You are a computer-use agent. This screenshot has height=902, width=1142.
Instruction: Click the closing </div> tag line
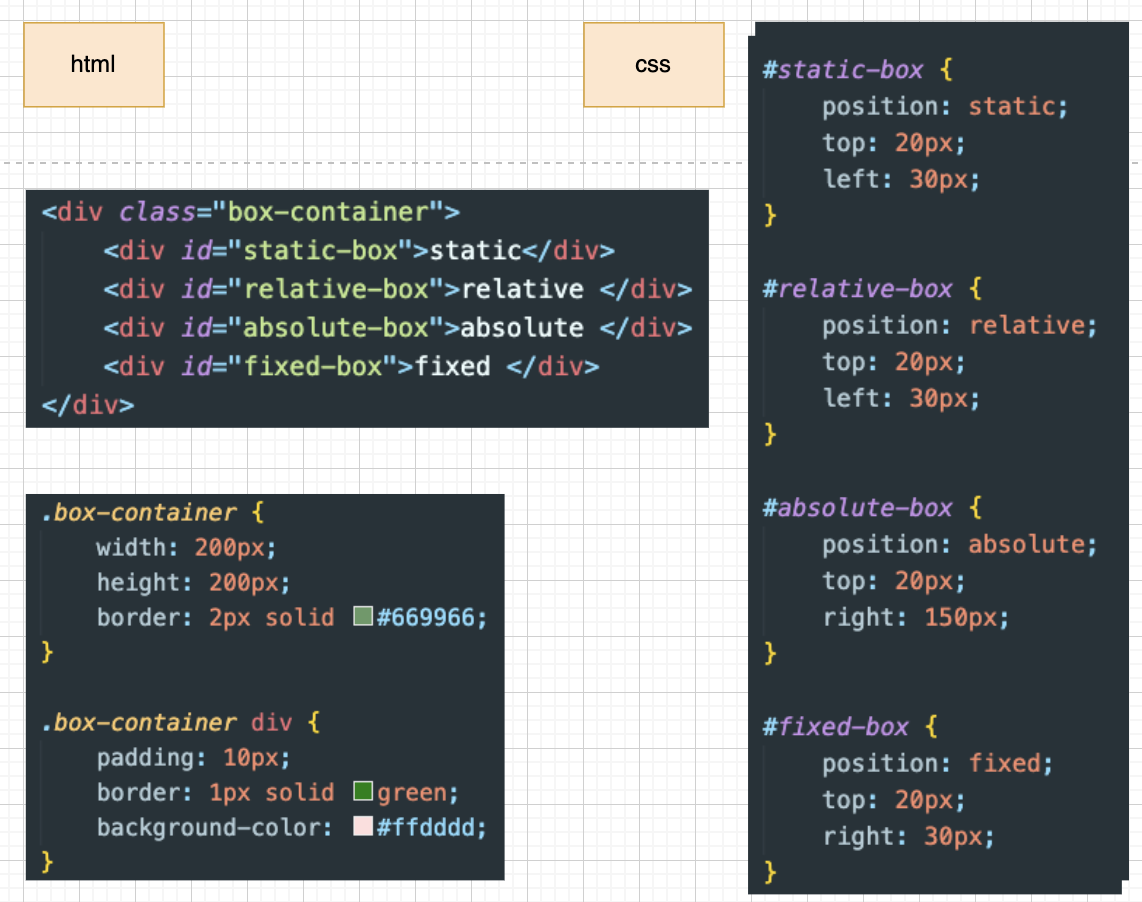[x=88, y=405]
